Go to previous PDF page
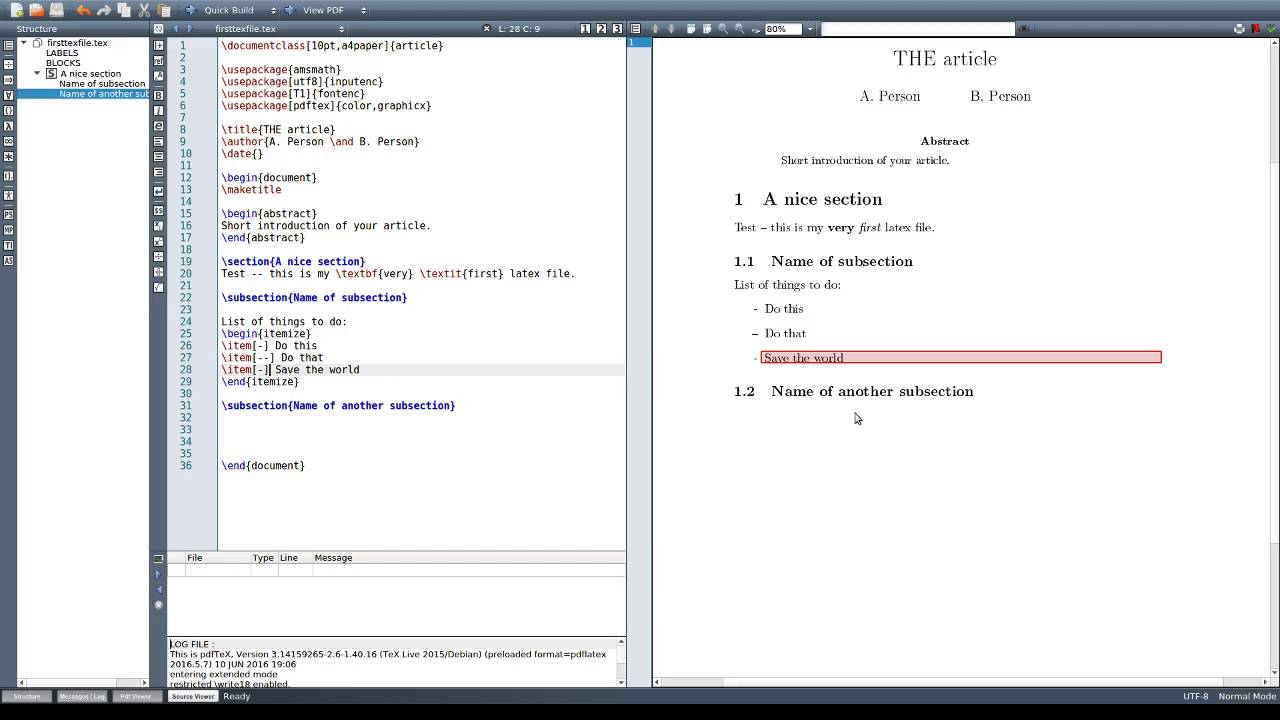 point(655,29)
